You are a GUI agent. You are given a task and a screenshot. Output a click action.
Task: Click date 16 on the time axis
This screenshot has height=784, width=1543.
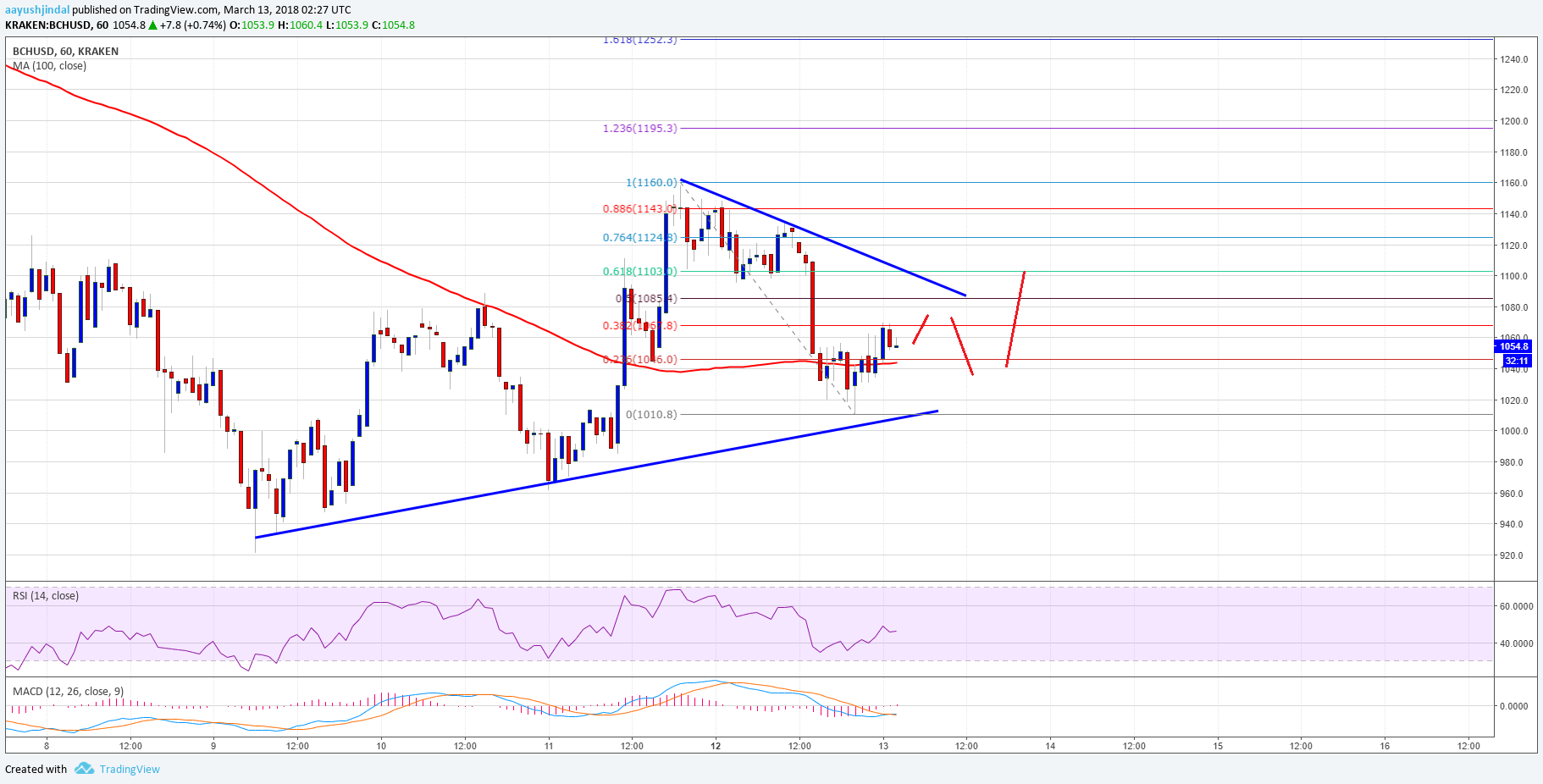(x=1385, y=746)
